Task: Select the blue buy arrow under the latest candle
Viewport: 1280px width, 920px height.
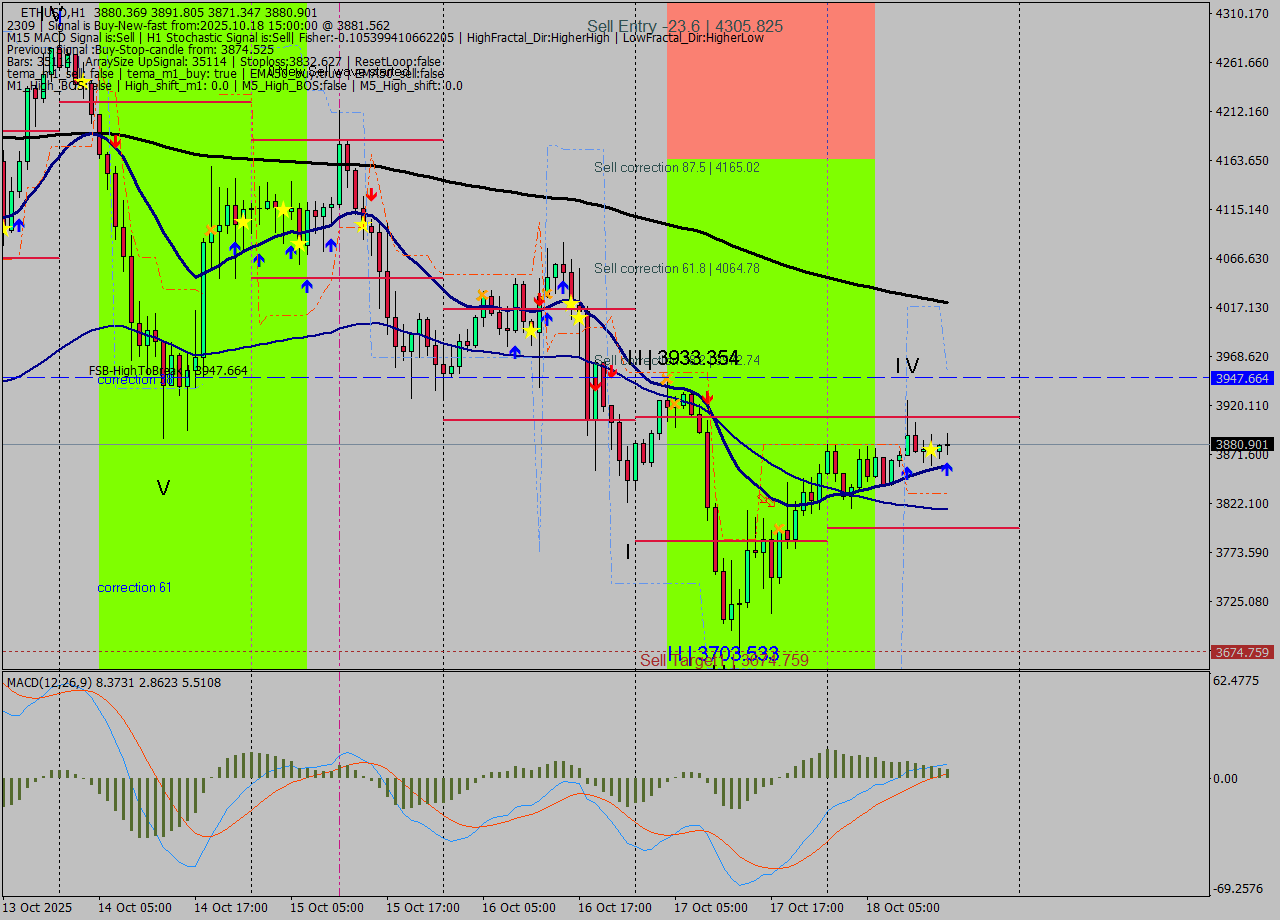Action: coord(947,470)
